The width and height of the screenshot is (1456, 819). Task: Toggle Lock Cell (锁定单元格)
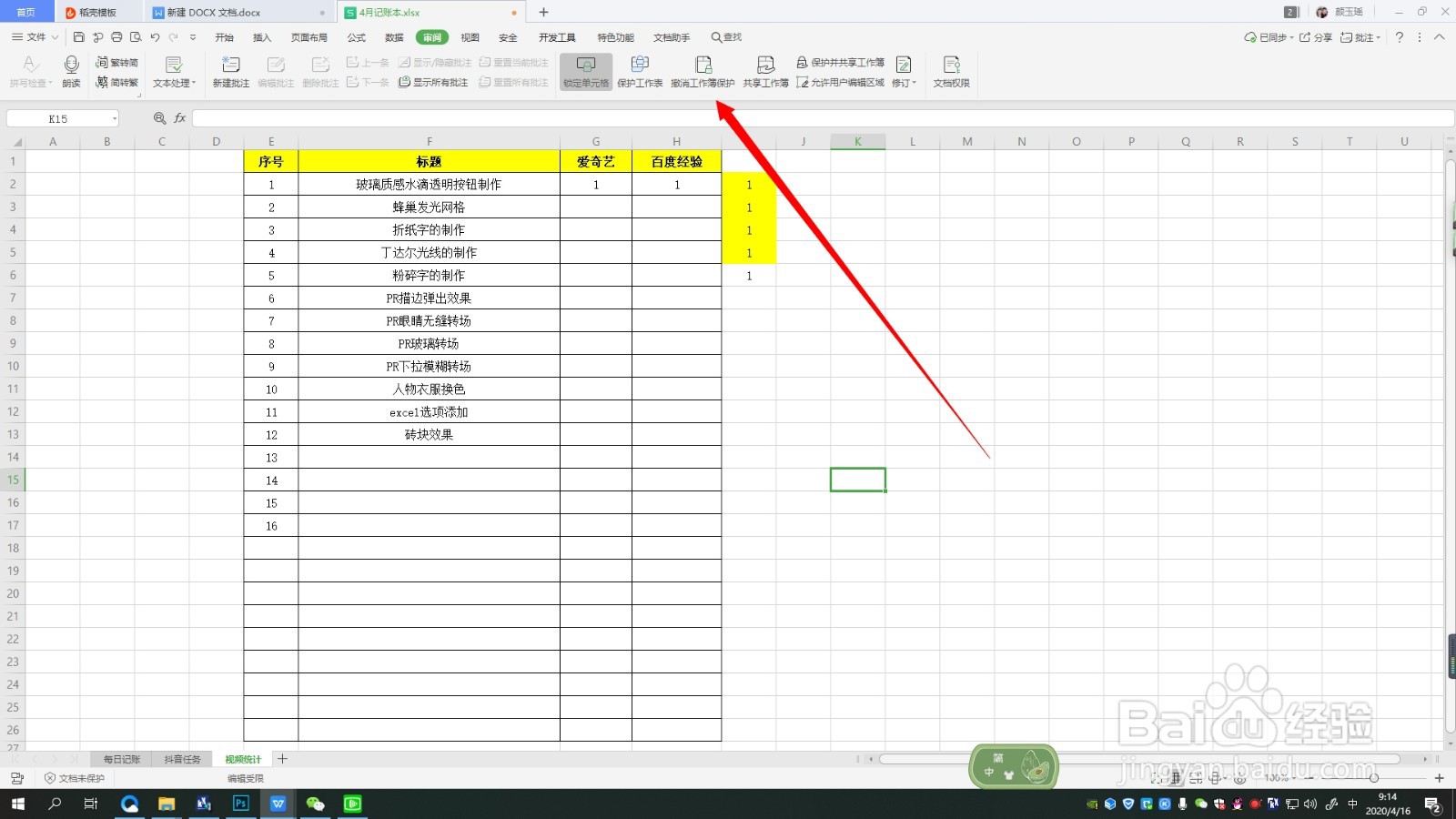click(586, 72)
